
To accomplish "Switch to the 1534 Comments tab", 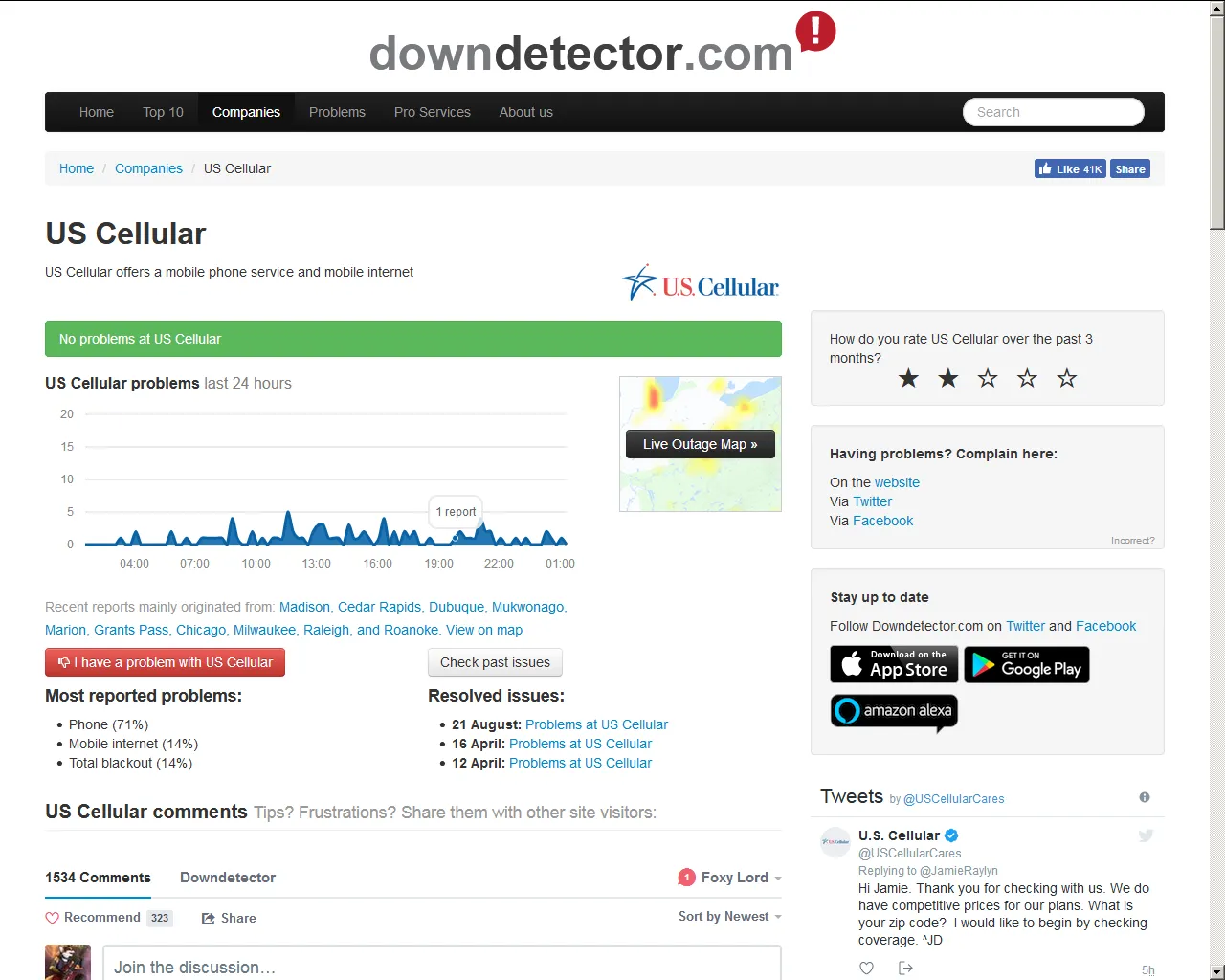I will click(x=98, y=878).
